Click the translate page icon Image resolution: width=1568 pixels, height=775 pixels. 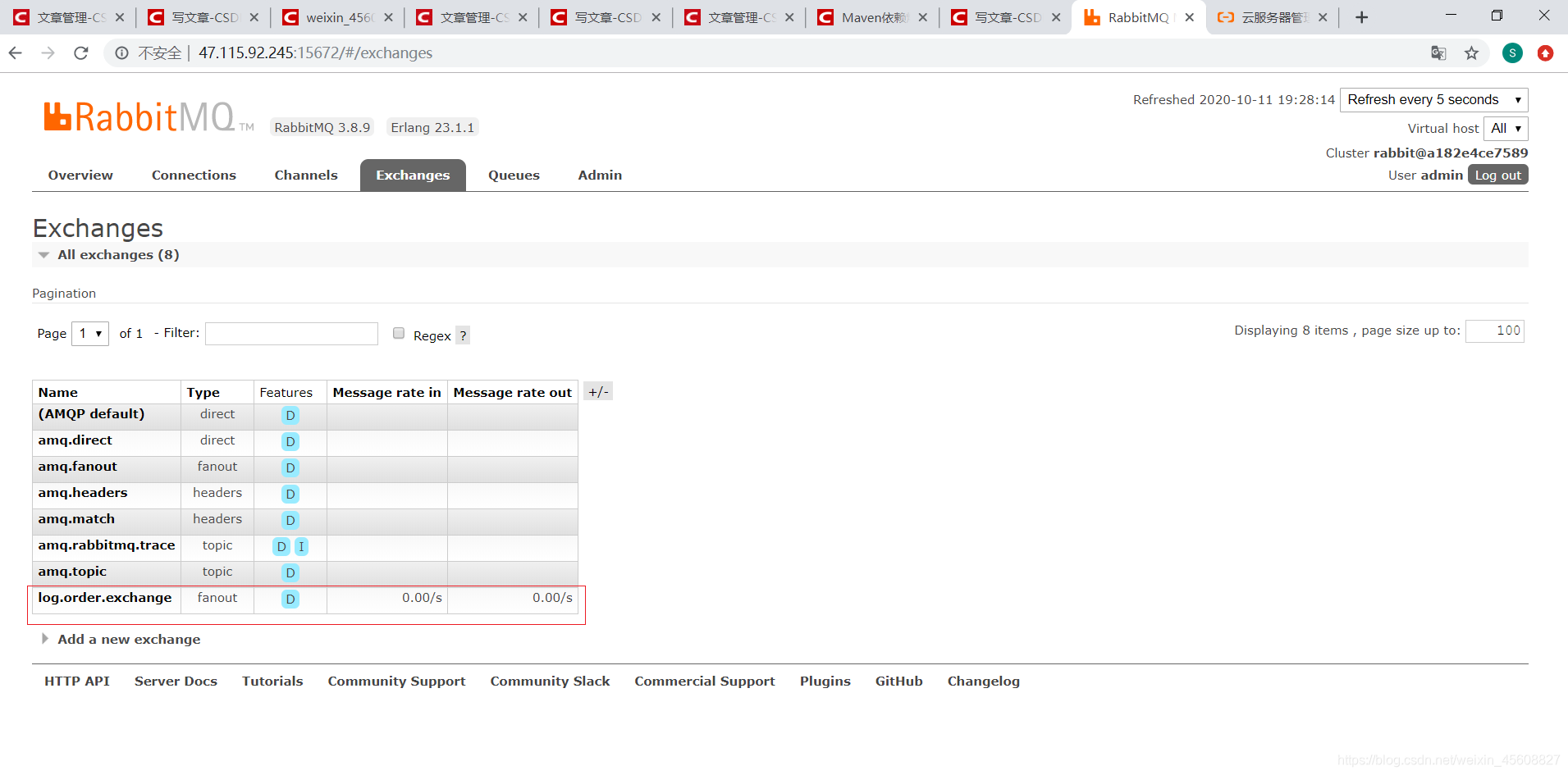1438,53
